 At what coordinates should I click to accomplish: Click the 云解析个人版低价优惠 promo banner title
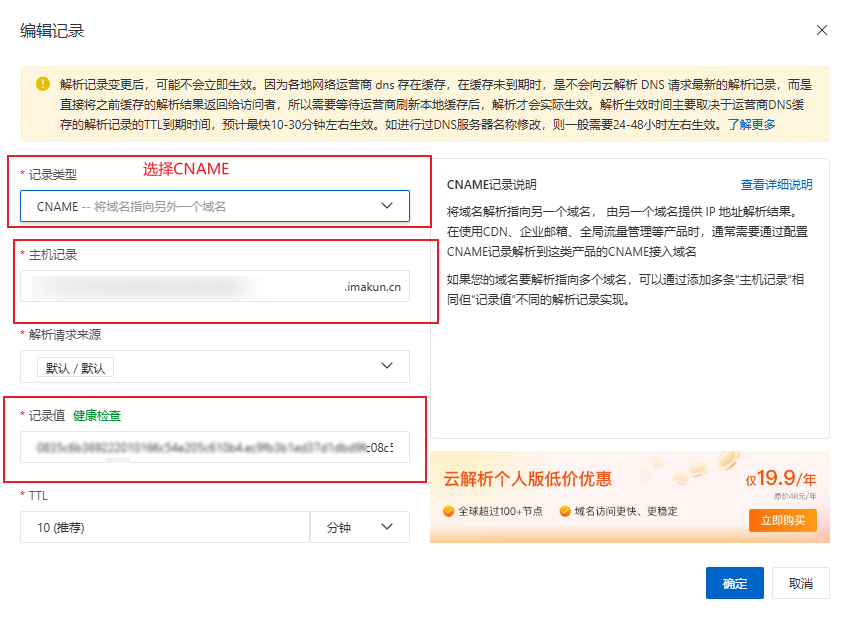click(528, 479)
